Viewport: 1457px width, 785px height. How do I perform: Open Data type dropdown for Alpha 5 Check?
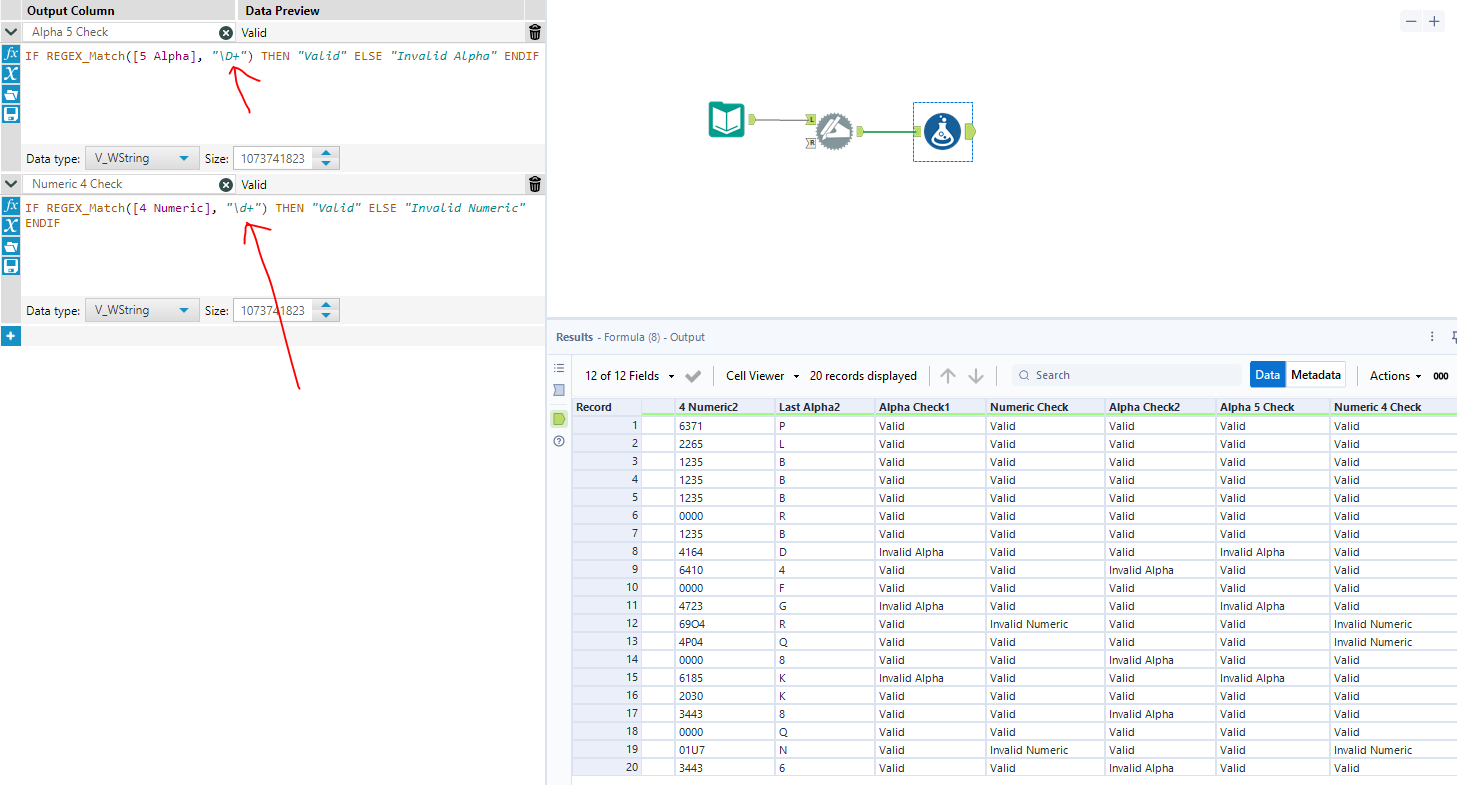(x=142, y=158)
